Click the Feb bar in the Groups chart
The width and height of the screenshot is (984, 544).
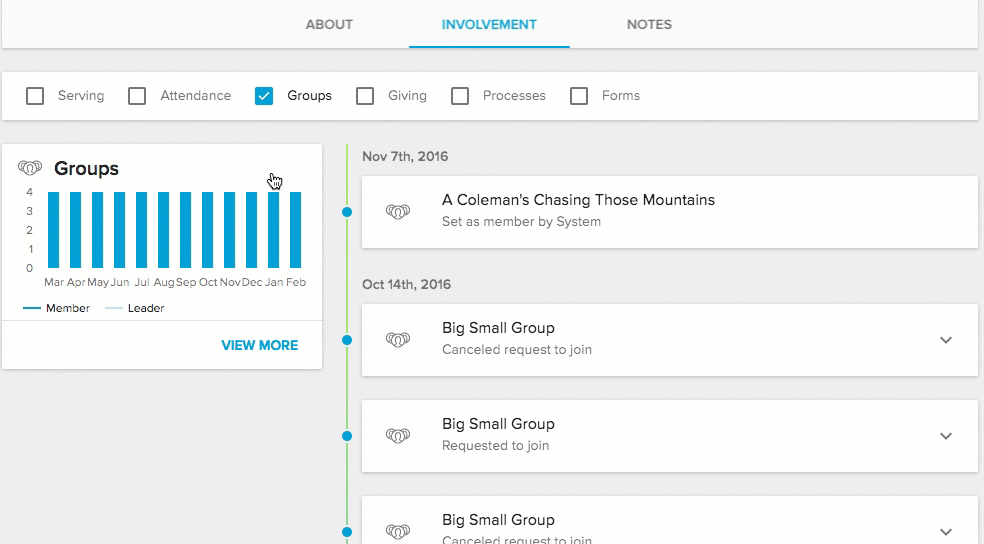[x=296, y=230]
